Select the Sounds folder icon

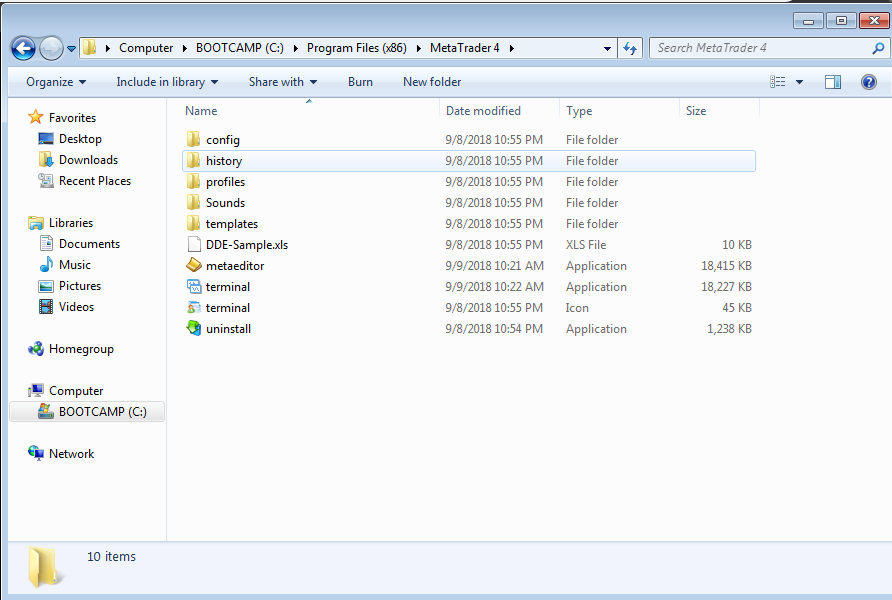pyautogui.click(x=193, y=202)
